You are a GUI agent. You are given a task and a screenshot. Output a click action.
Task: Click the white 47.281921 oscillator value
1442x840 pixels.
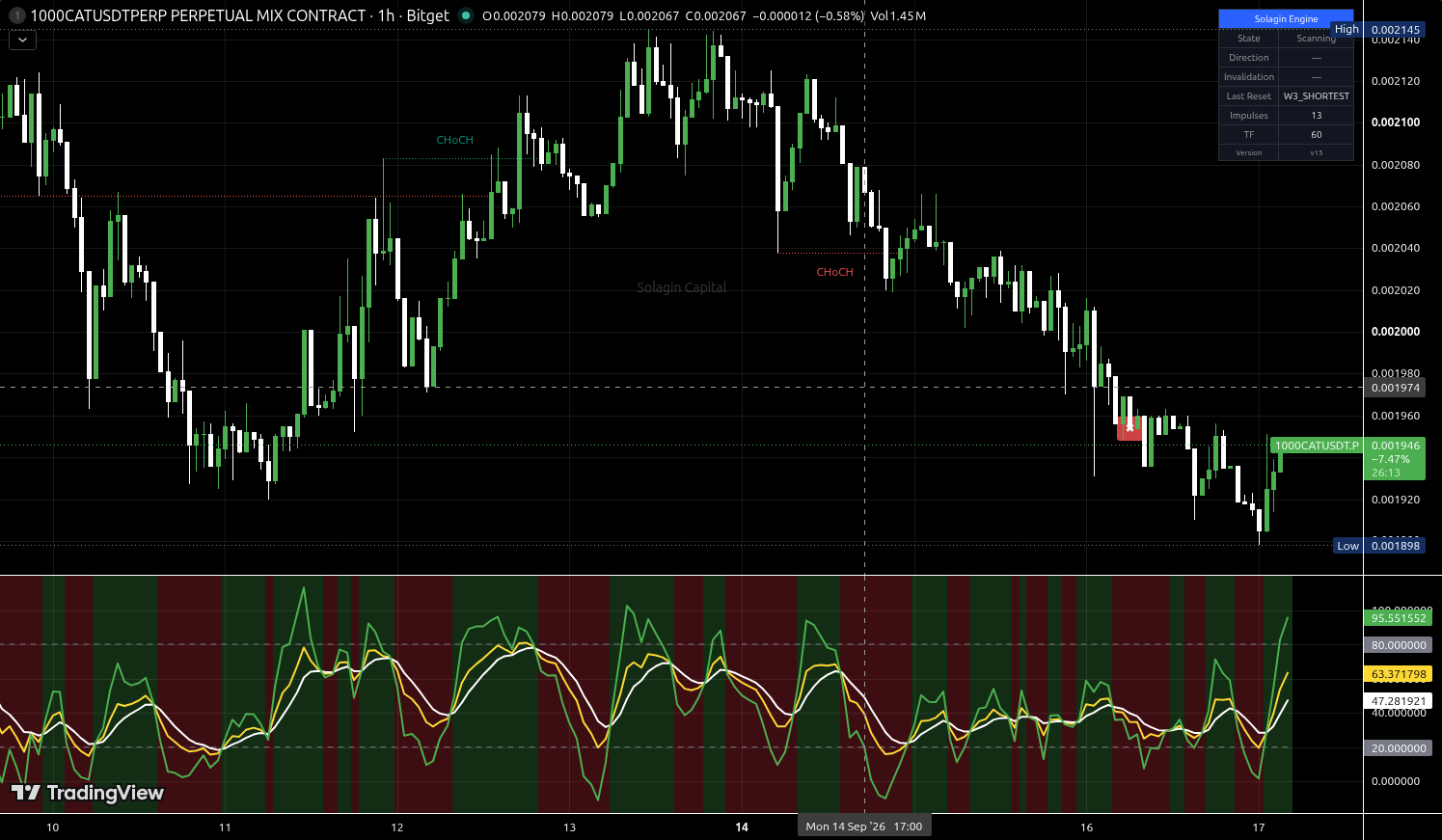1398,701
